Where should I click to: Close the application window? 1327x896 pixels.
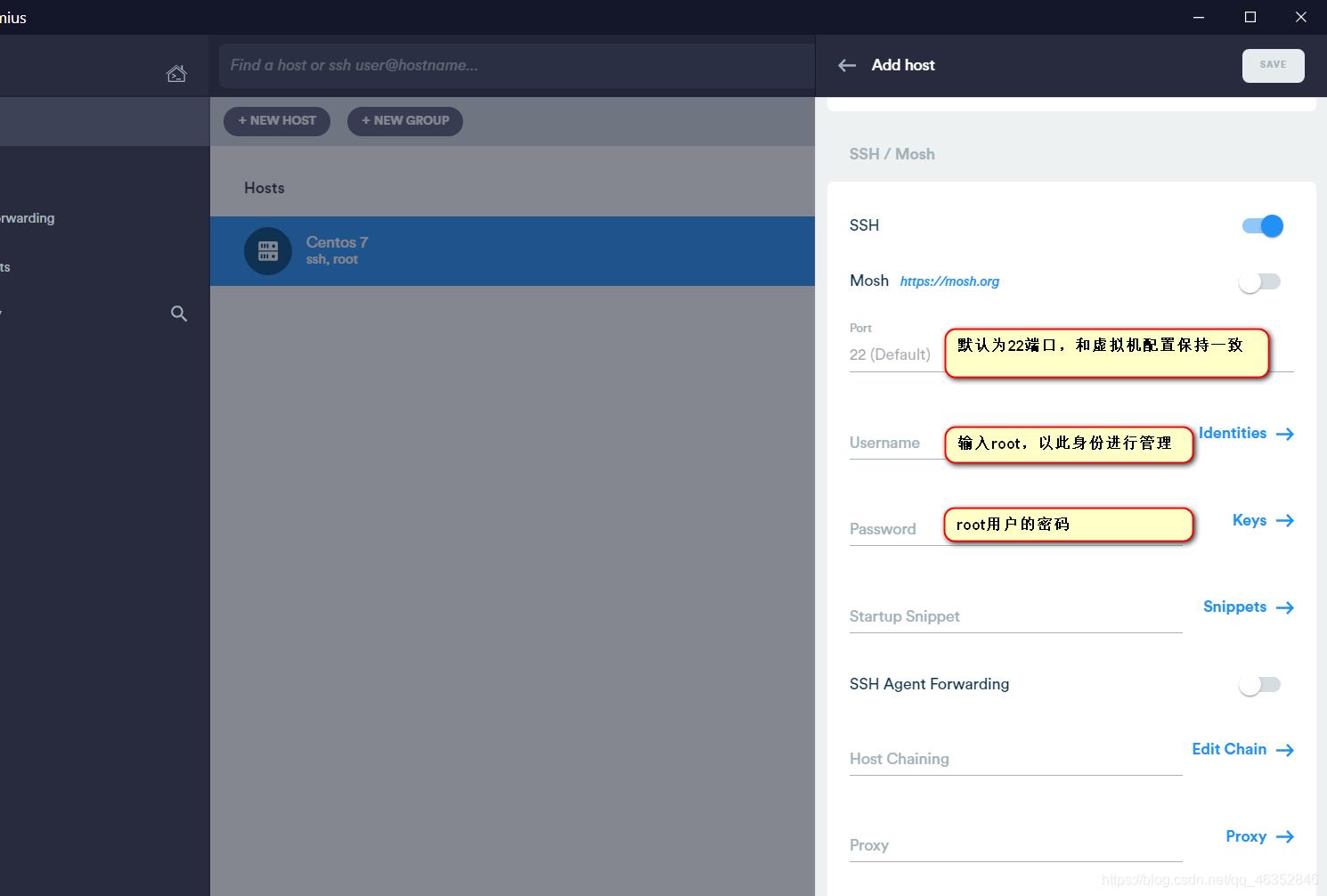pos(1301,17)
